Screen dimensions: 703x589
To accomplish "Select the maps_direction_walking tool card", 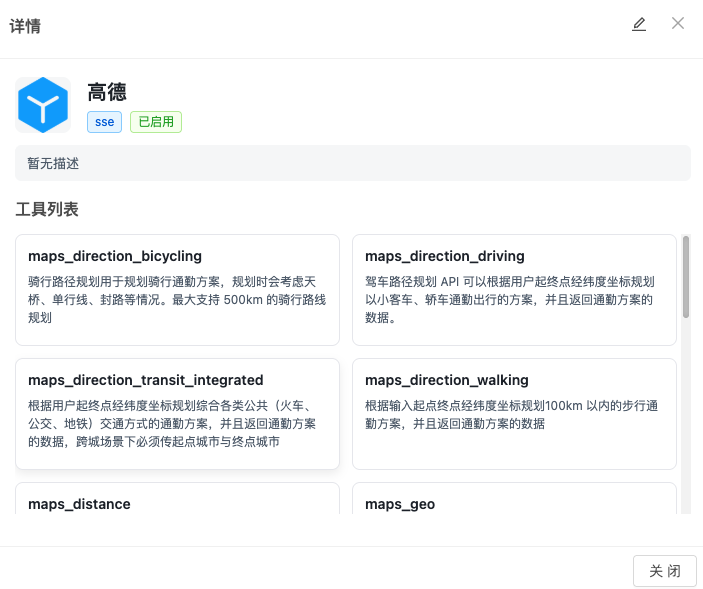I will (514, 414).
